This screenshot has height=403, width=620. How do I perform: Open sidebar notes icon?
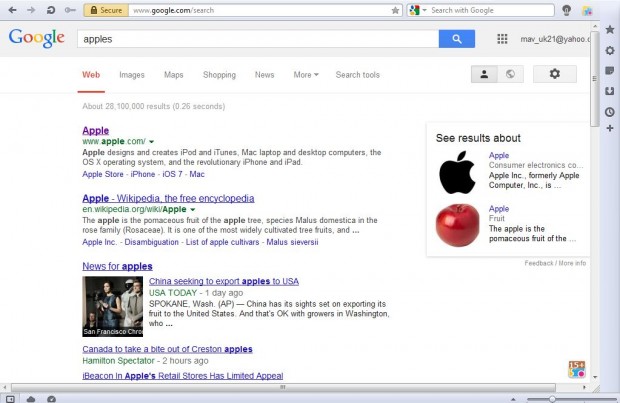tap(610, 71)
